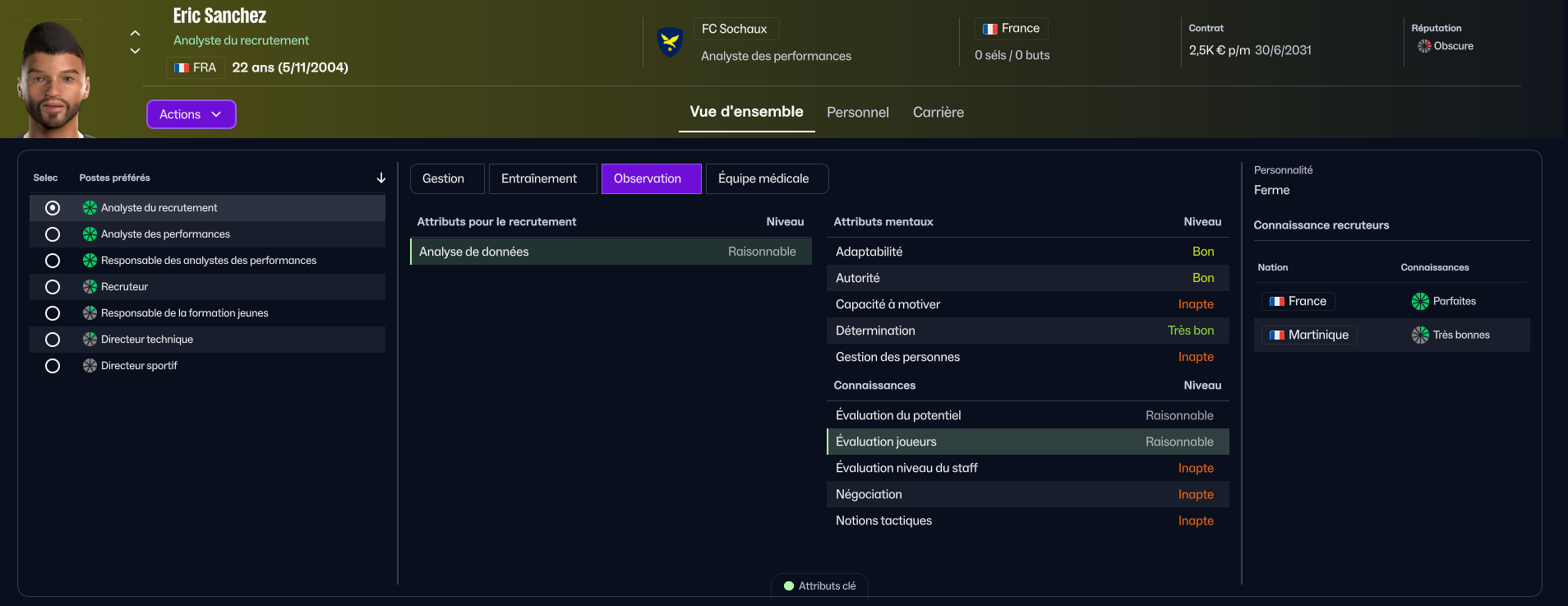Open the Actions dropdown menu
Viewport: 1568px width, 606px height.
(x=191, y=114)
